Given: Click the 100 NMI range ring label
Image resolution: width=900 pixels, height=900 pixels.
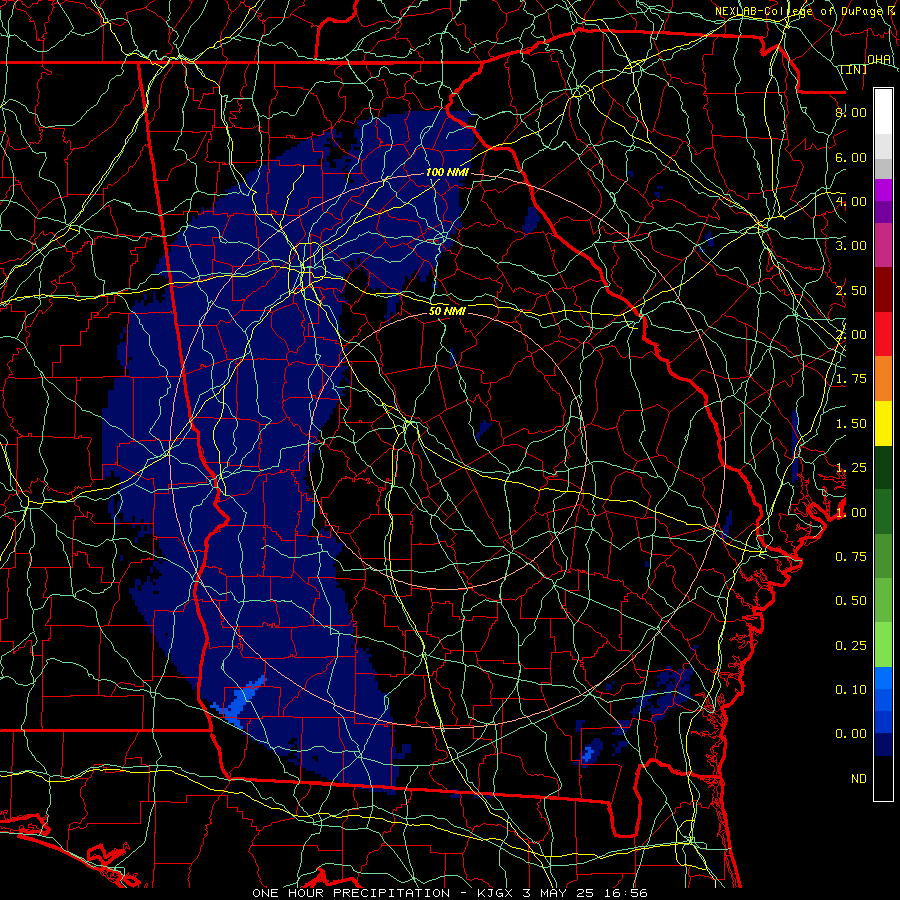Looking at the screenshot, I should click(447, 172).
